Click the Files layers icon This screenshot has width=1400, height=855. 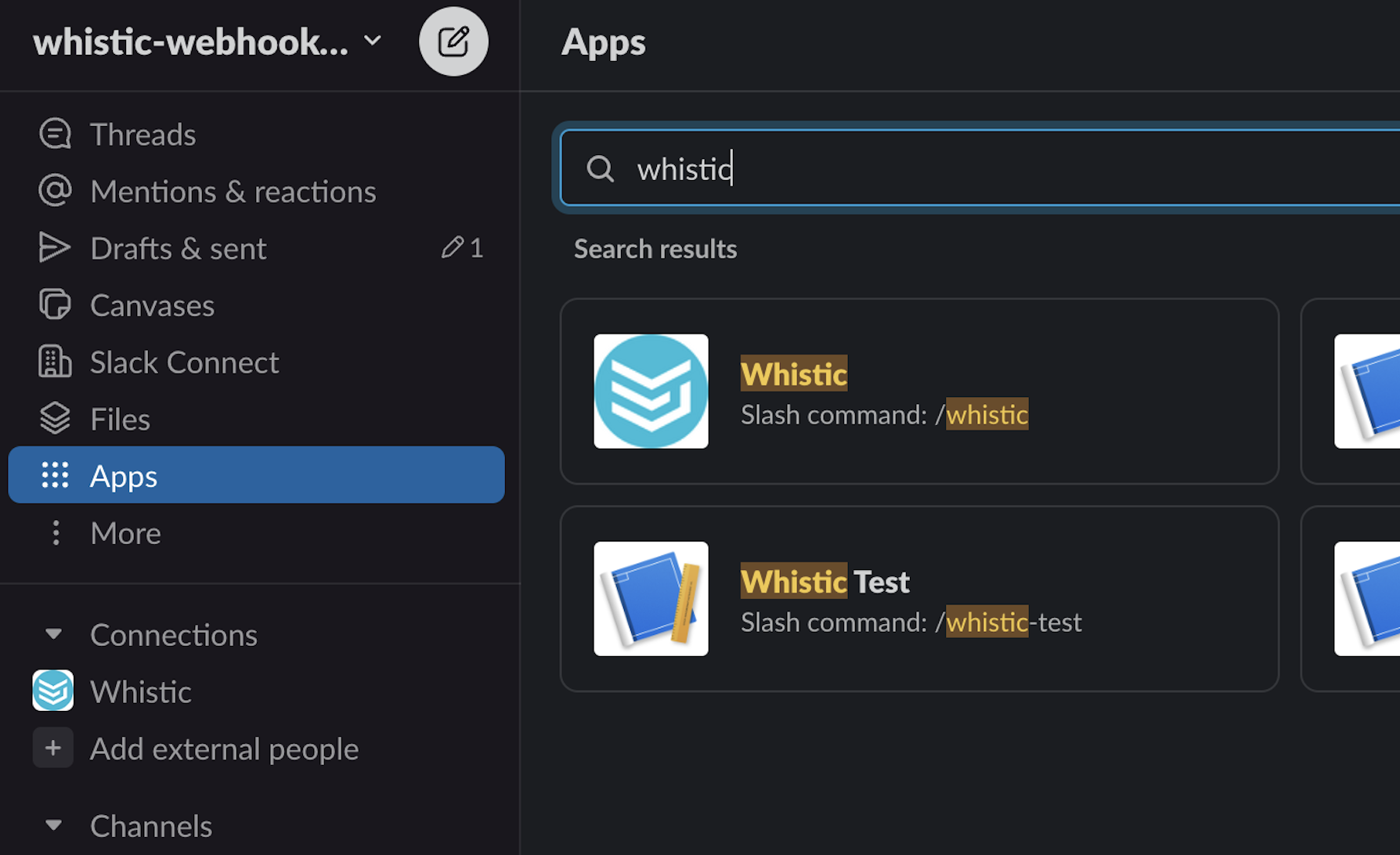coord(55,418)
